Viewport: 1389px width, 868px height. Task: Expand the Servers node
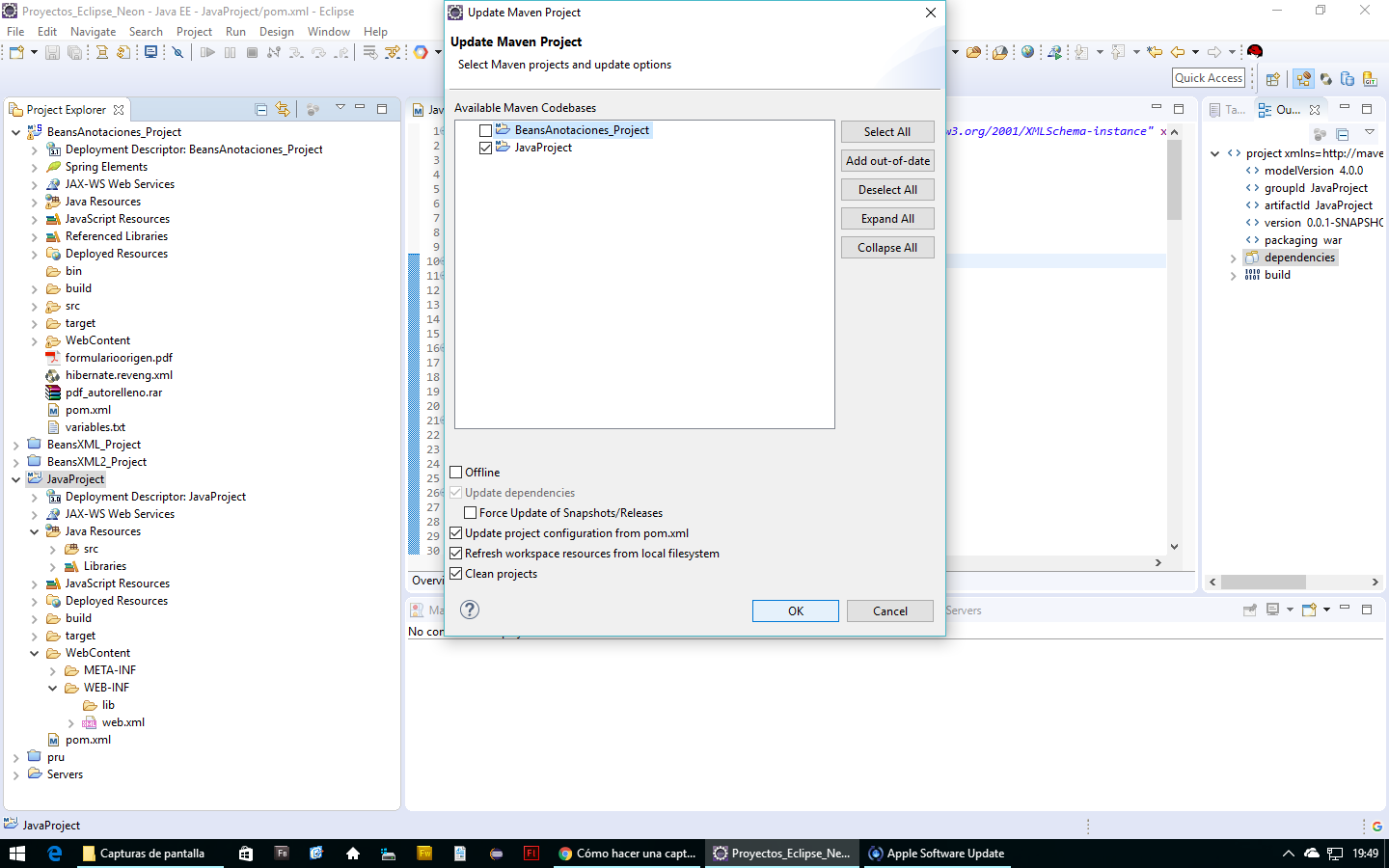click(x=15, y=775)
